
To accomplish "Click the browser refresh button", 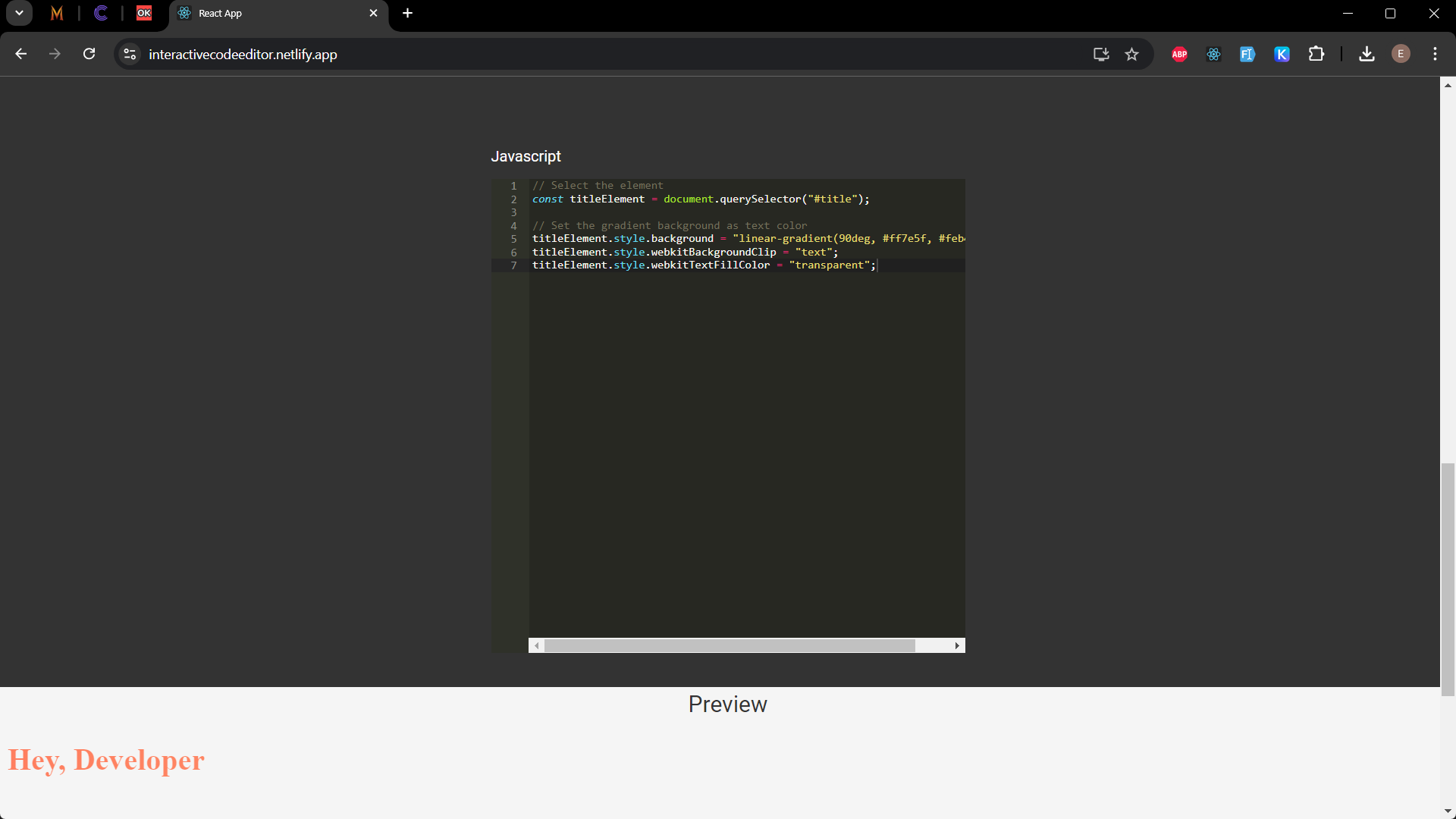I will 90,54.
